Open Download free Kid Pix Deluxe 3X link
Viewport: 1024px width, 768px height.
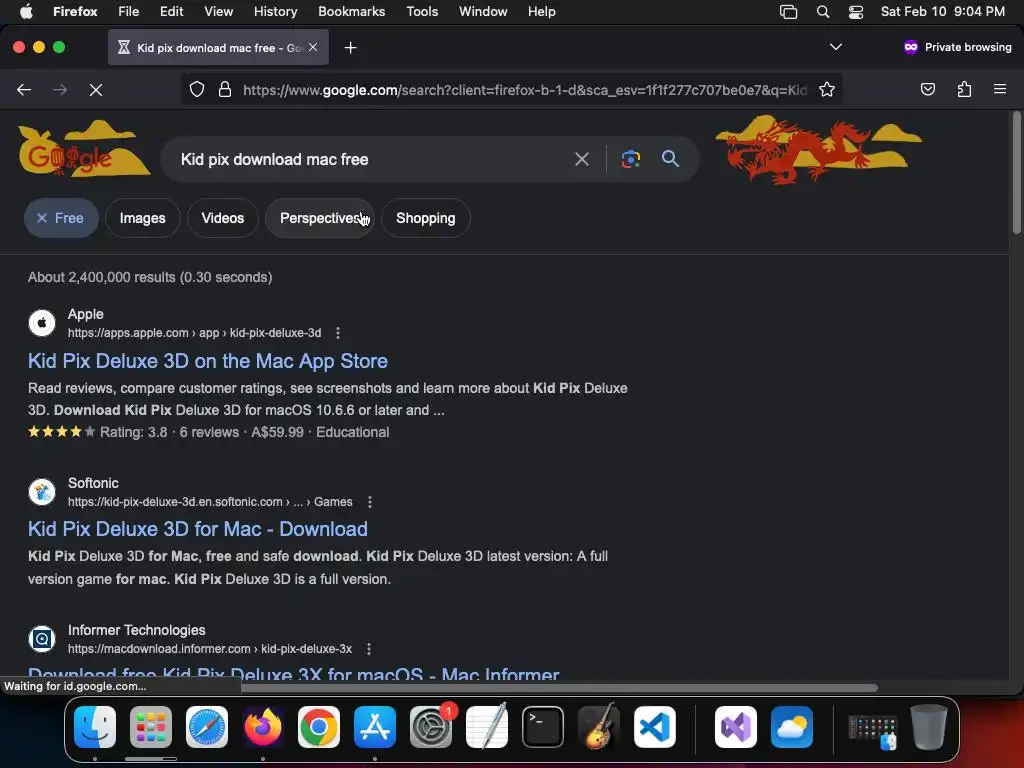pos(294,673)
